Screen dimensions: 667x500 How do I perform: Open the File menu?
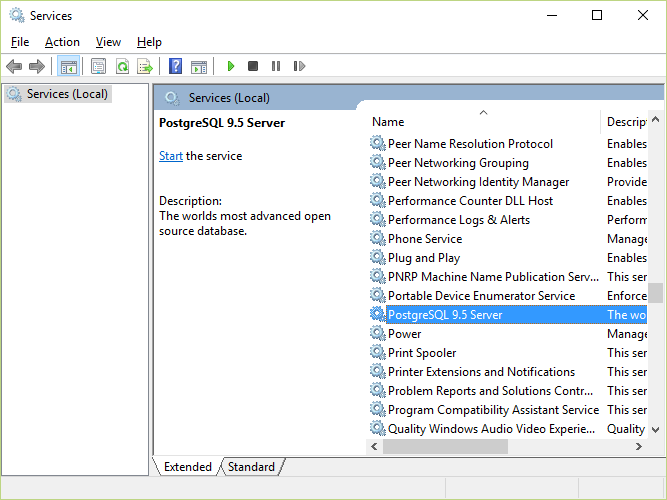(x=20, y=42)
